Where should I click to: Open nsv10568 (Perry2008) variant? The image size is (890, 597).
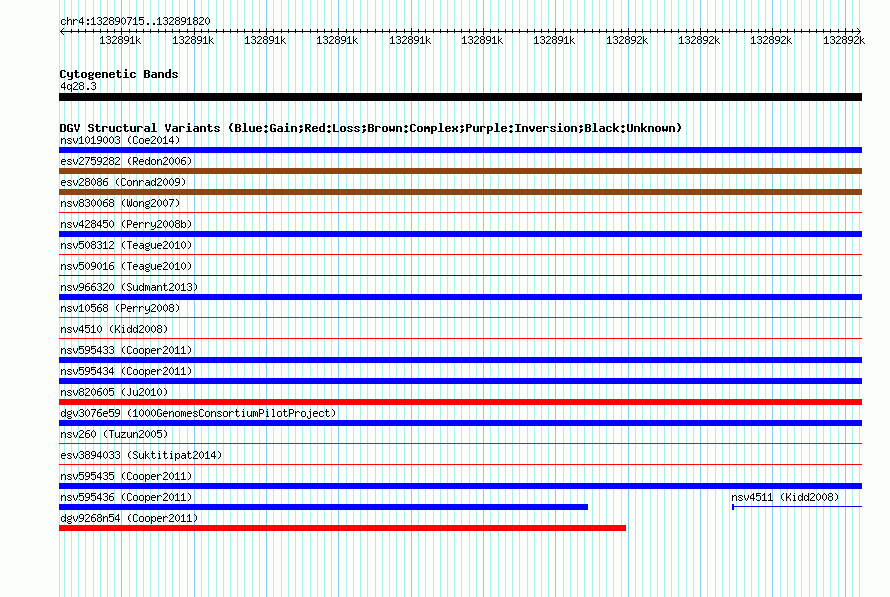(120, 308)
